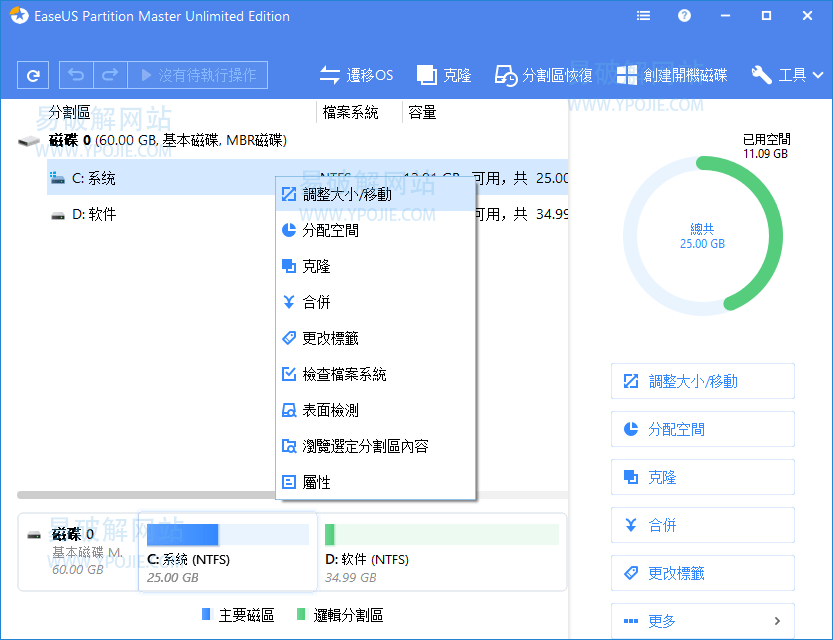Open the help question mark icon
Image resolution: width=833 pixels, height=640 pixels.
point(685,15)
